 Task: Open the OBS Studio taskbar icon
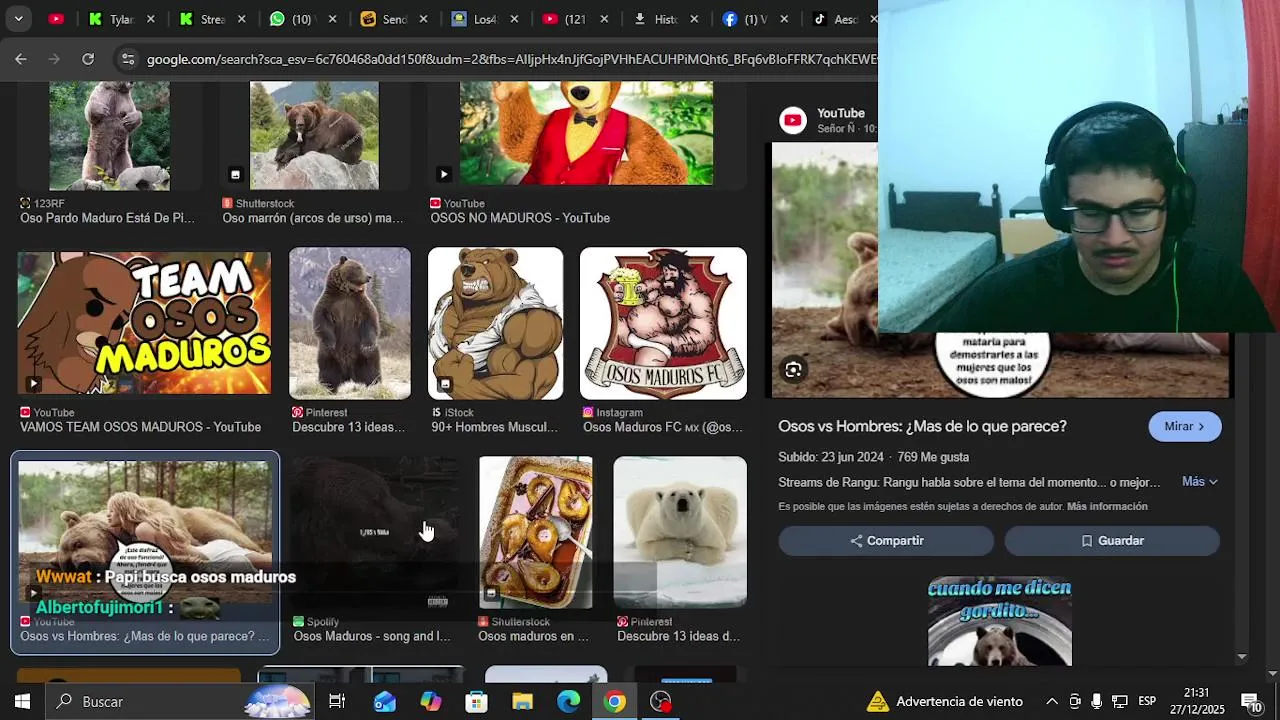click(661, 702)
